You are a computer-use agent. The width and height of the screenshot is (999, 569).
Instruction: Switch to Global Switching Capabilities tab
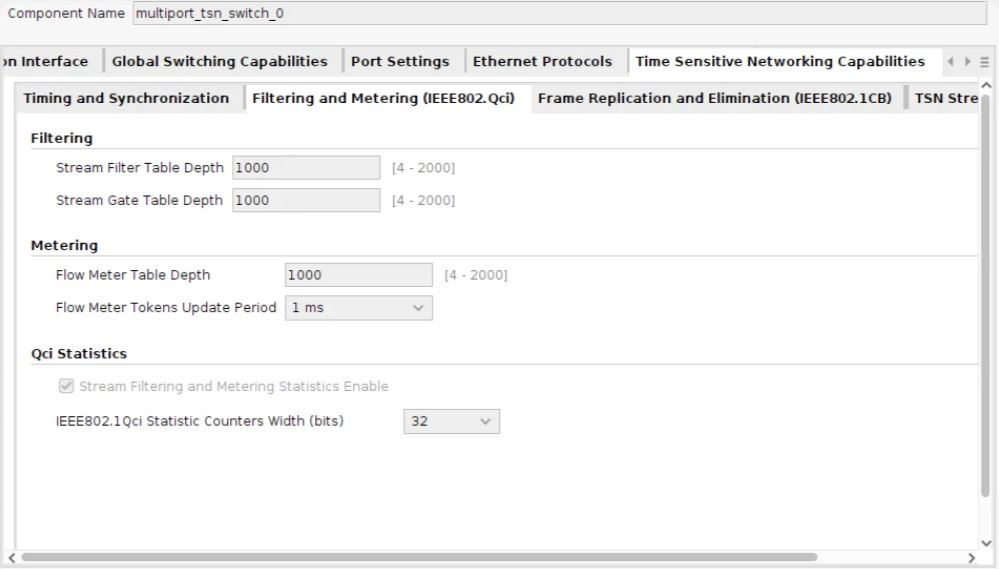pos(219,62)
